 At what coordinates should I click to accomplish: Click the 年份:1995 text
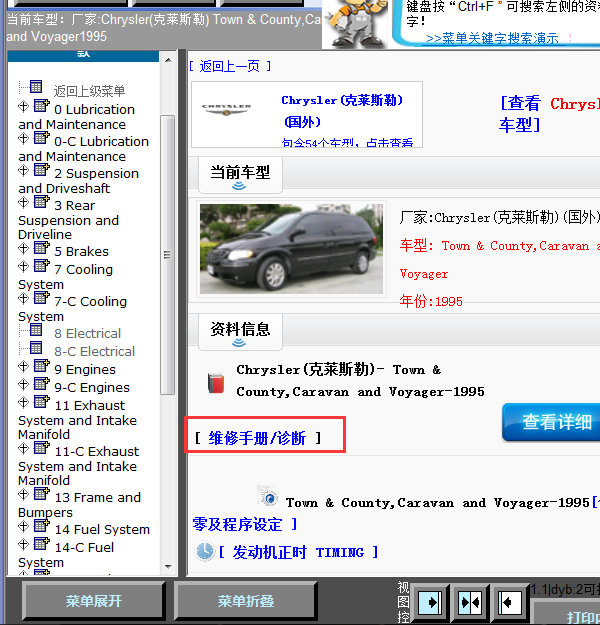431,301
